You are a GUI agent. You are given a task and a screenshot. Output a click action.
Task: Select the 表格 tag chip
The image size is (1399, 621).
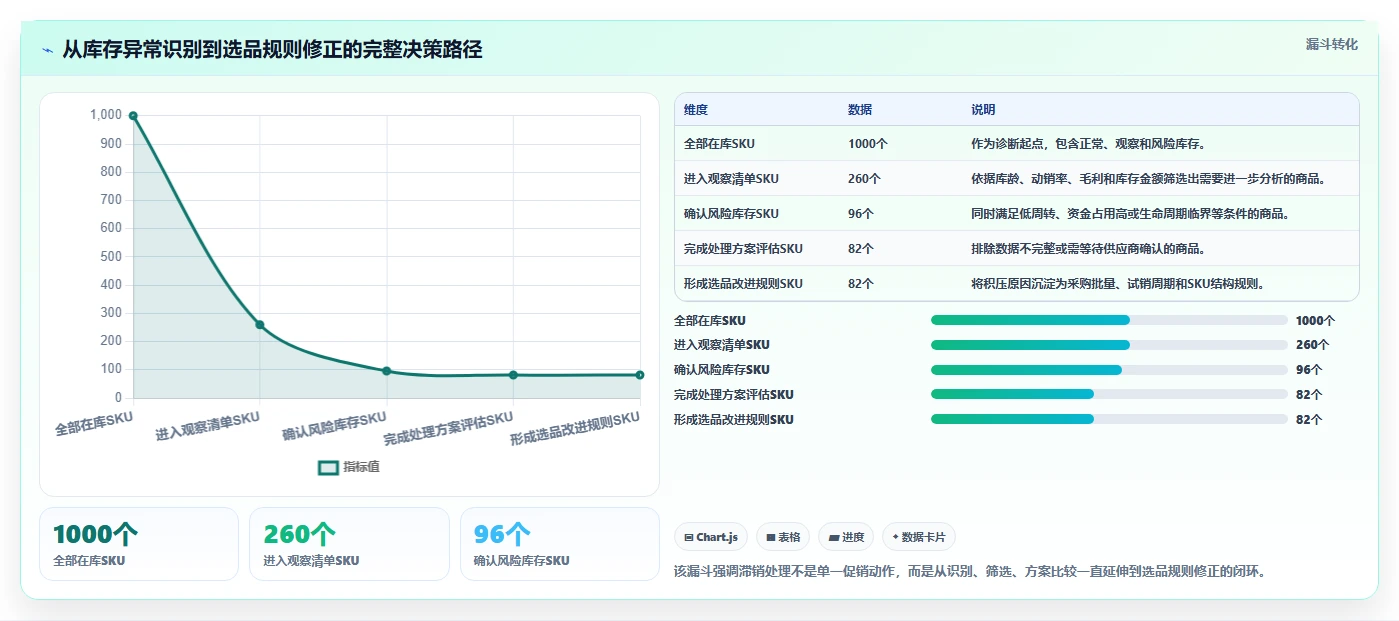click(x=783, y=537)
